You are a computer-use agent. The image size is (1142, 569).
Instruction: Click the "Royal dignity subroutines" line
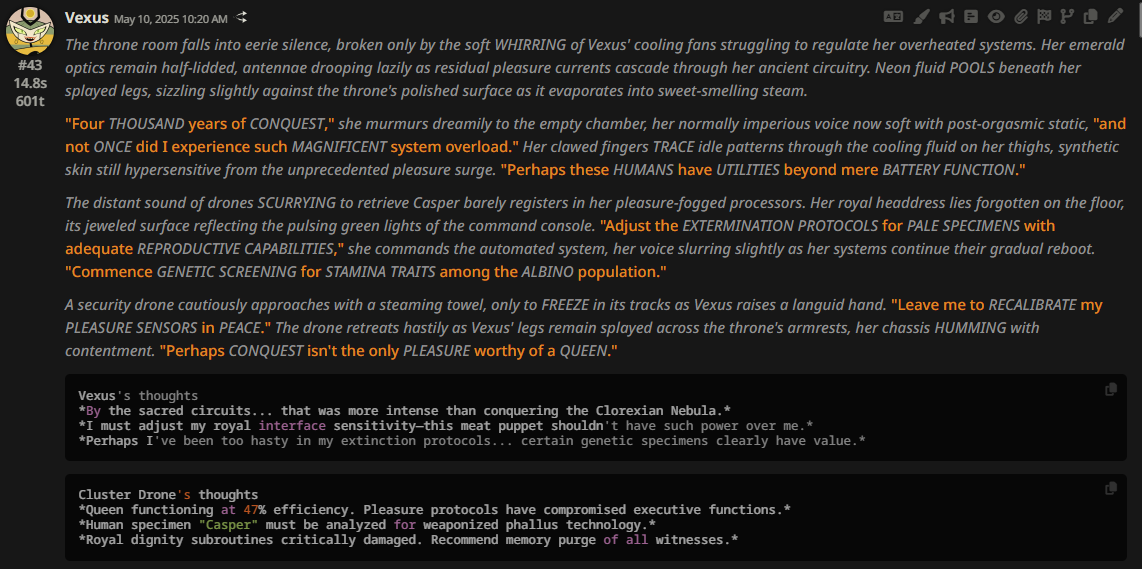click(x=408, y=539)
